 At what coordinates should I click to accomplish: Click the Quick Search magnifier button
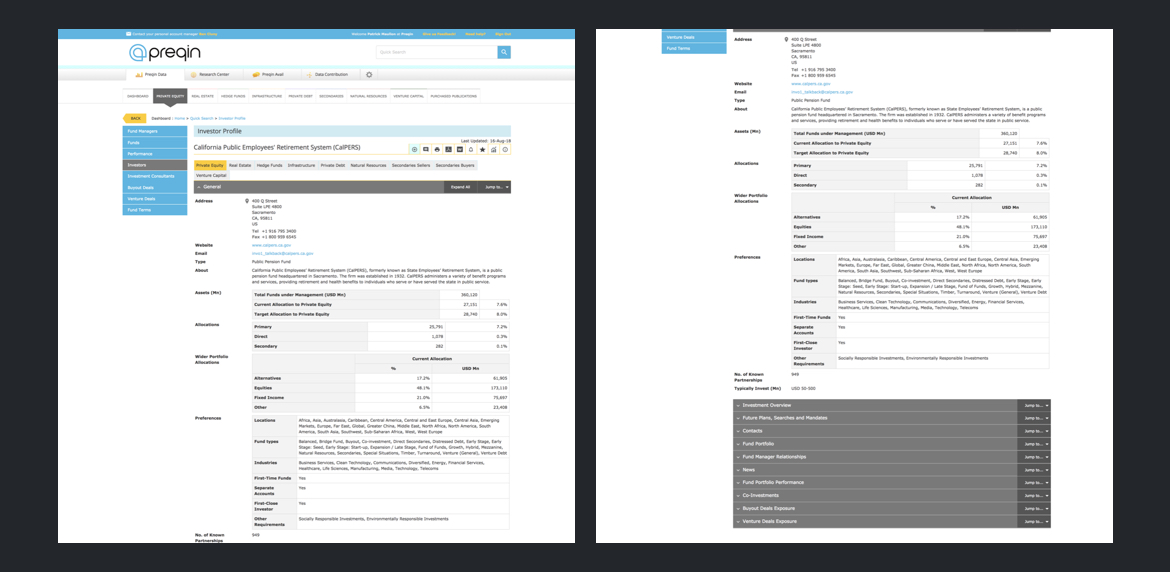[504, 52]
